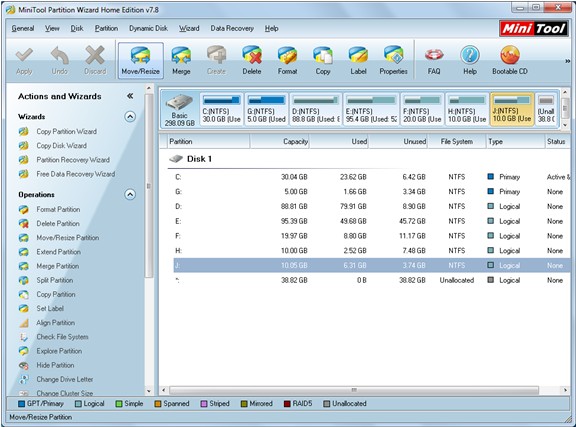Click Align Partition in the Operations list
Viewport: 576px width, 427px height.
click(55, 323)
